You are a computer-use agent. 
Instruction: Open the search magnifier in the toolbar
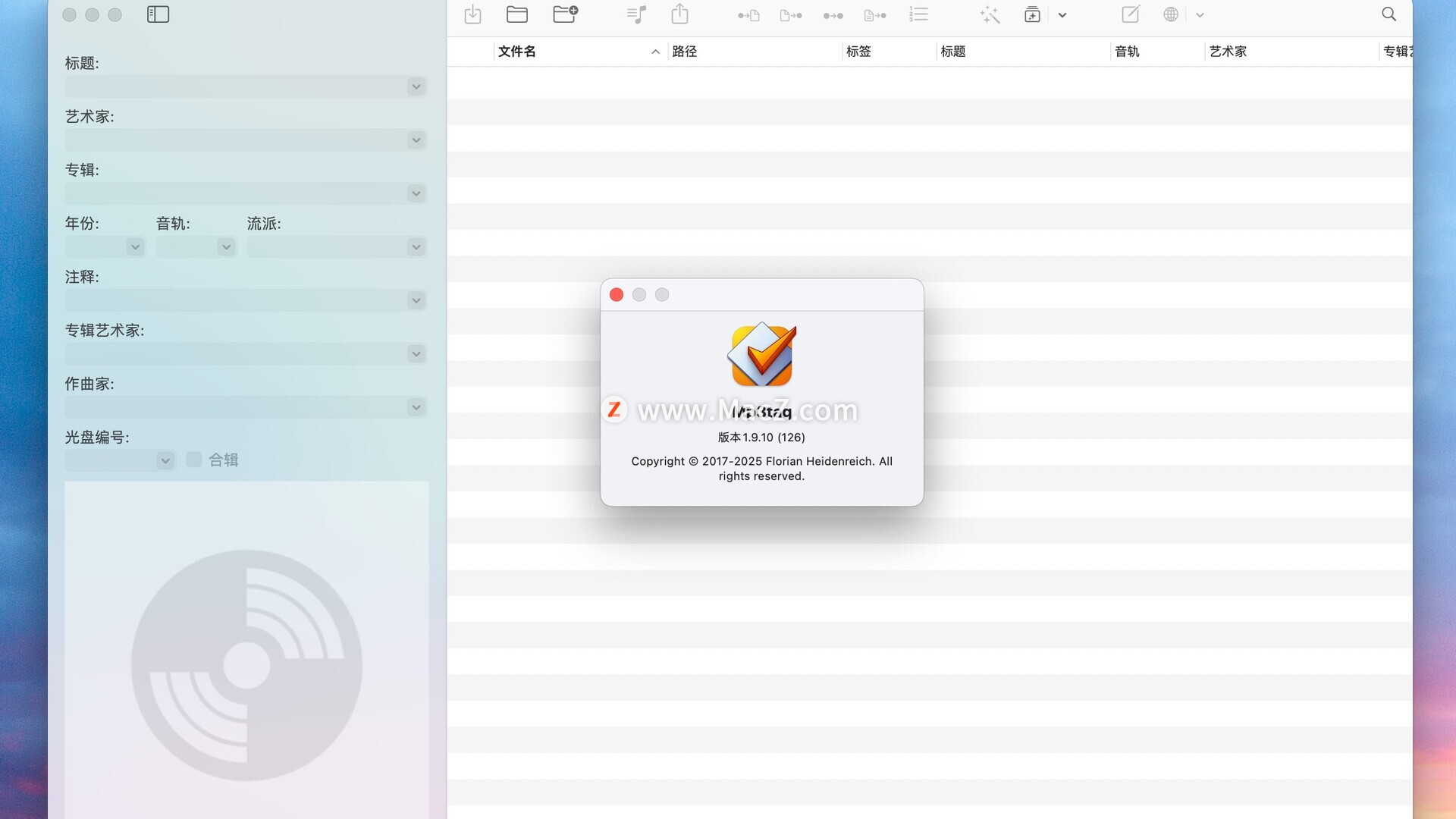pos(1389,14)
